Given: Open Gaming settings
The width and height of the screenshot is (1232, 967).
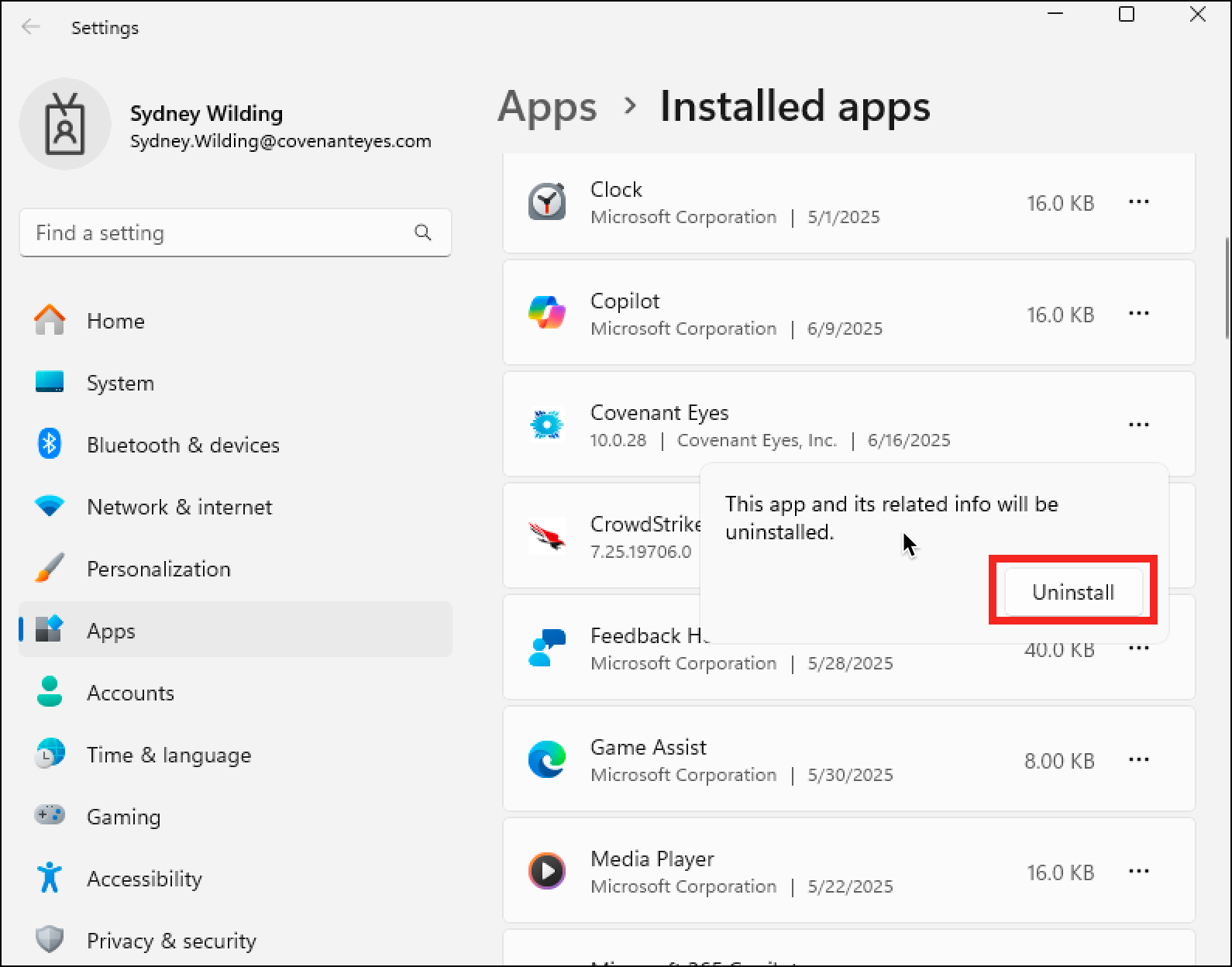Looking at the screenshot, I should [x=236, y=817].
